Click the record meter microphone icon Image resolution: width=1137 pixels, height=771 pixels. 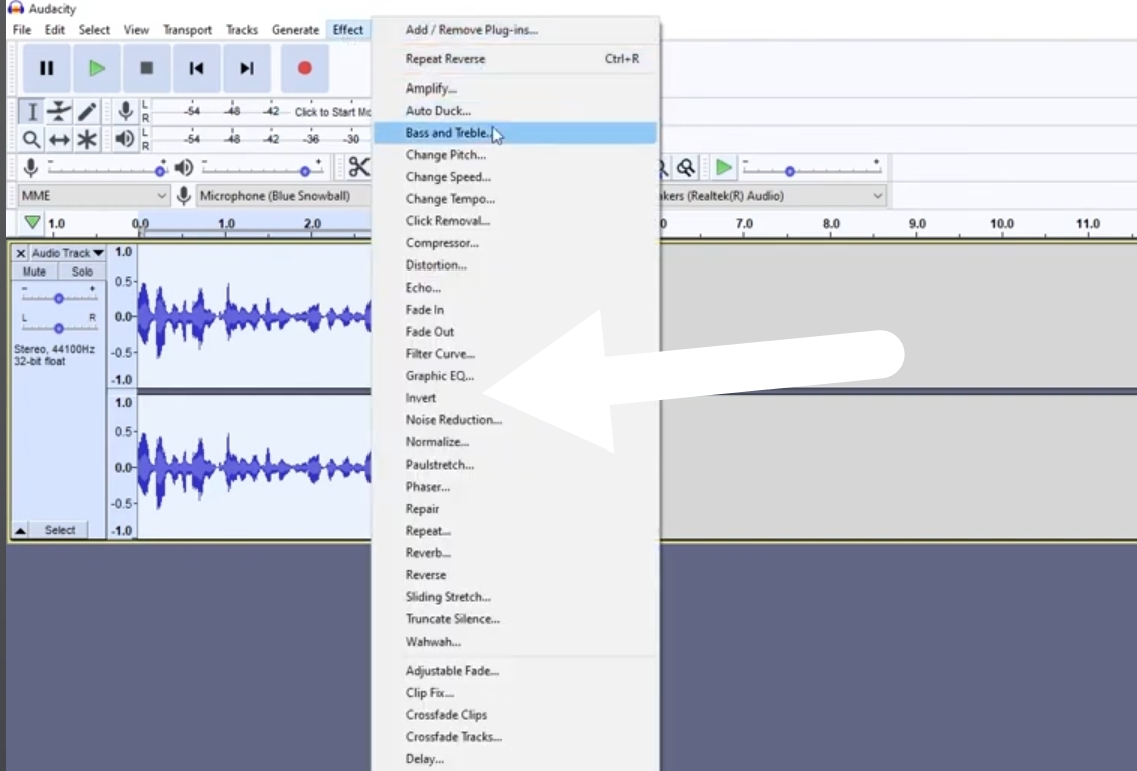125,111
